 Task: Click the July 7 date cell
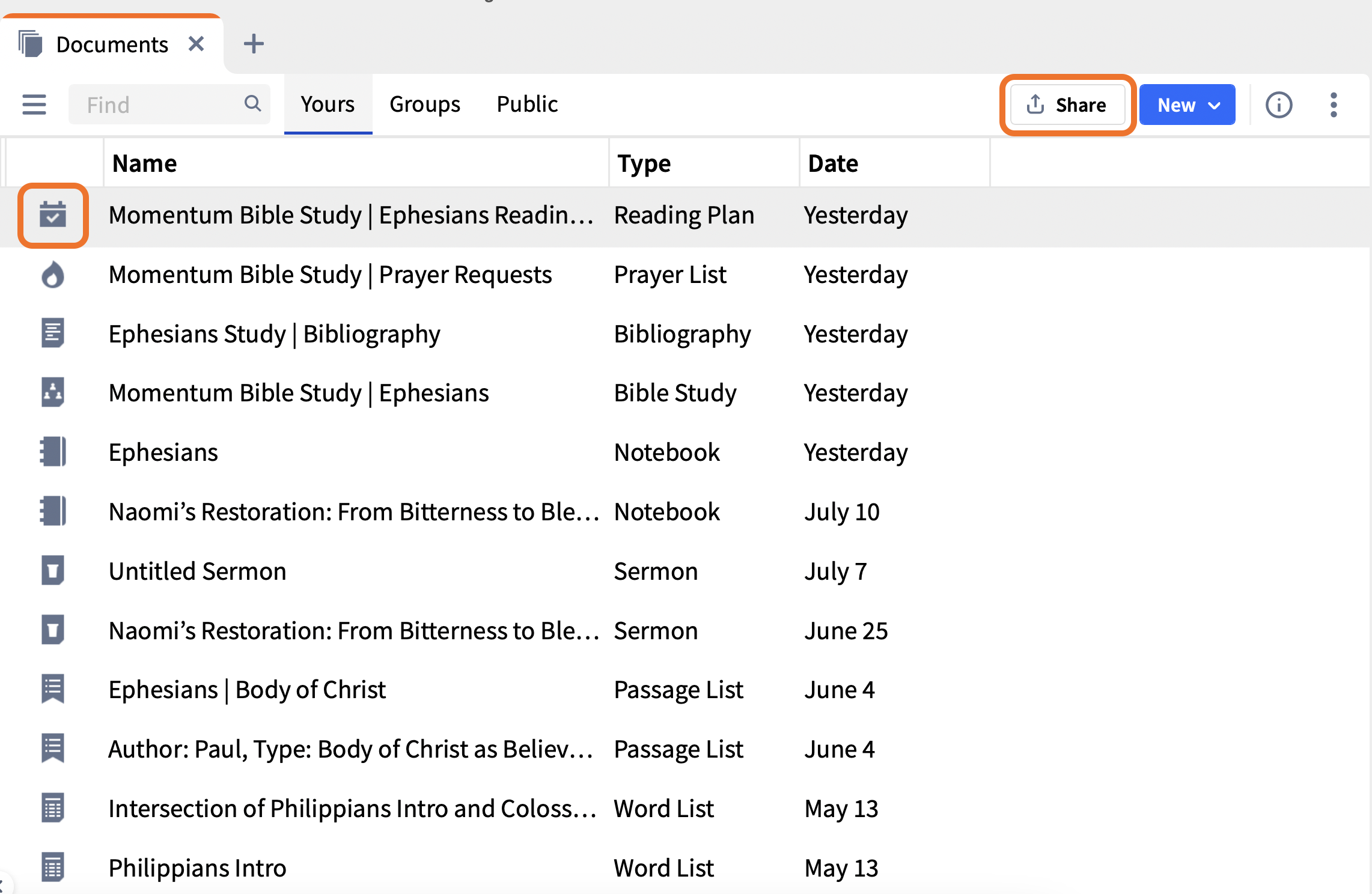click(x=836, y=571)
